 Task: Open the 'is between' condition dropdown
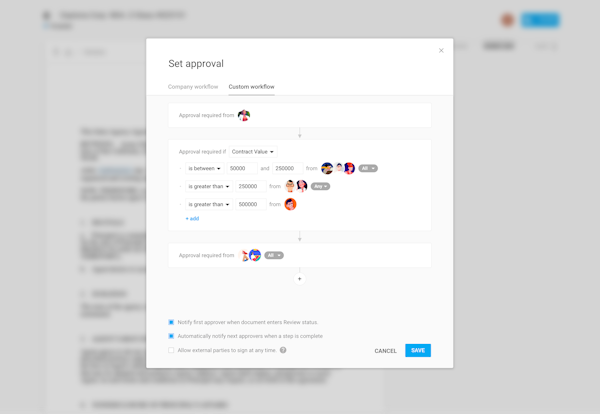(205, 168)
